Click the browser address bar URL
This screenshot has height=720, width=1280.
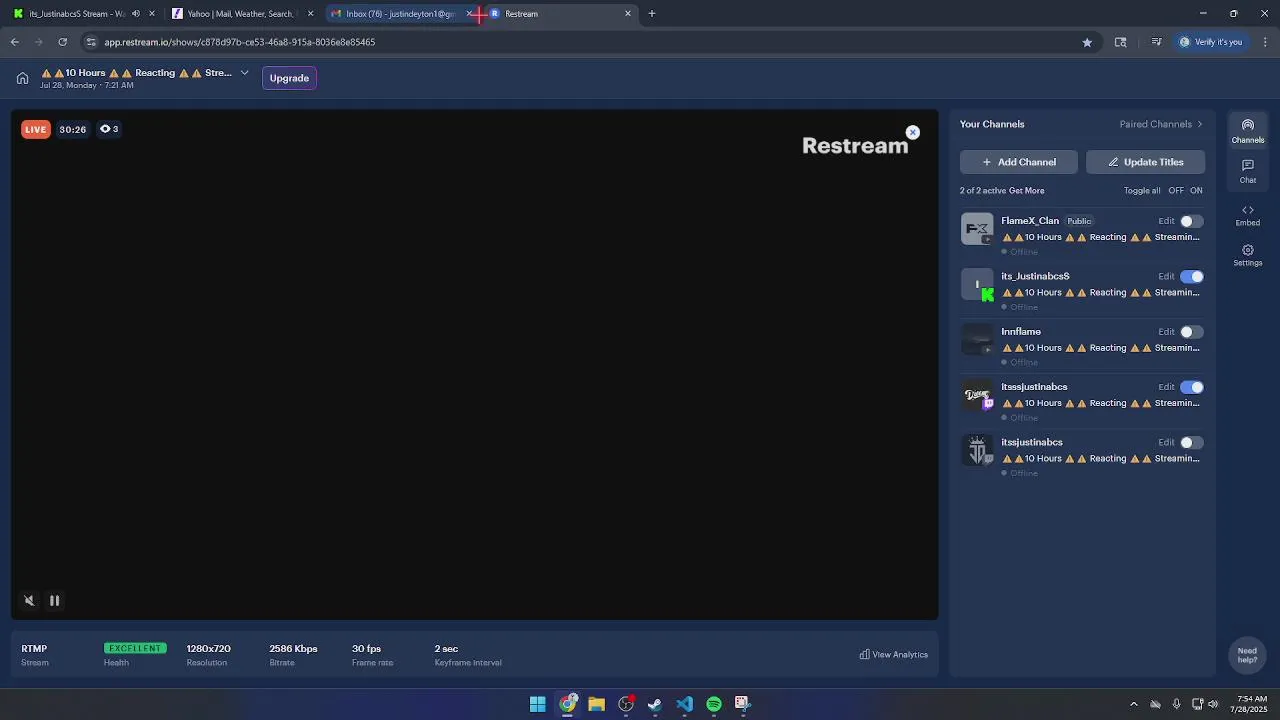point(240,42)
